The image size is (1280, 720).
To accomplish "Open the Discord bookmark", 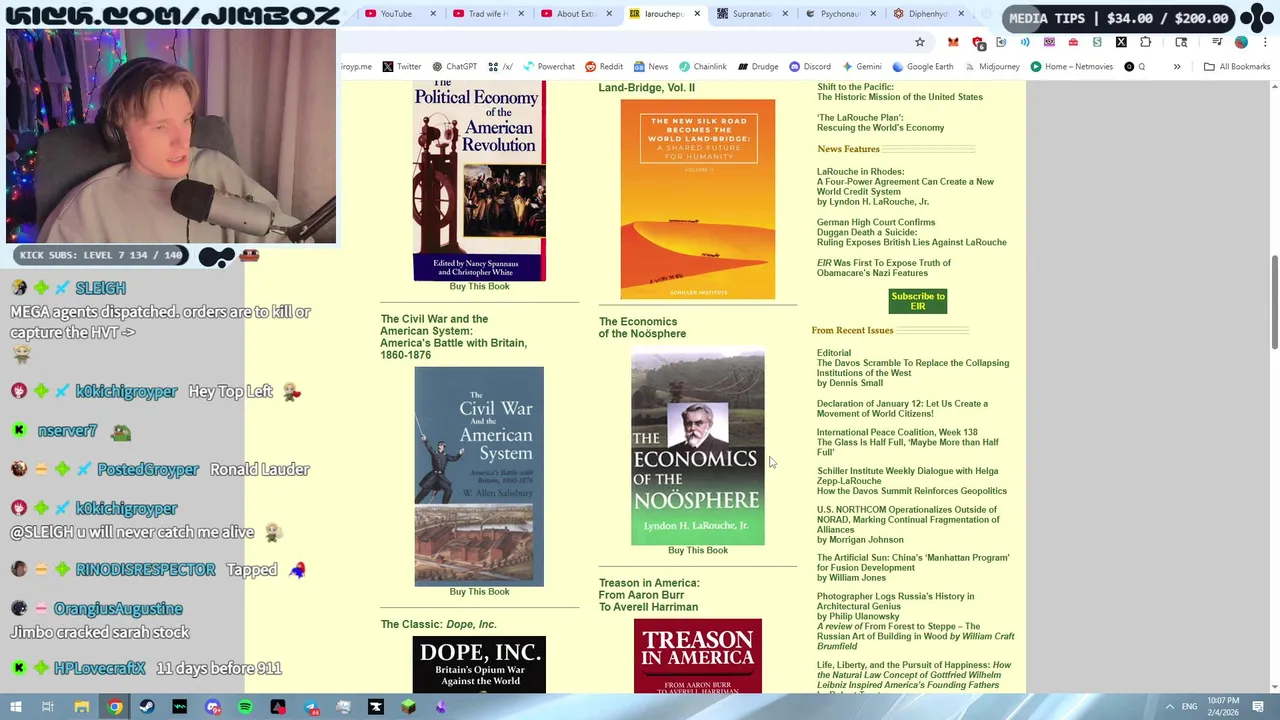I will pos(810,67).
